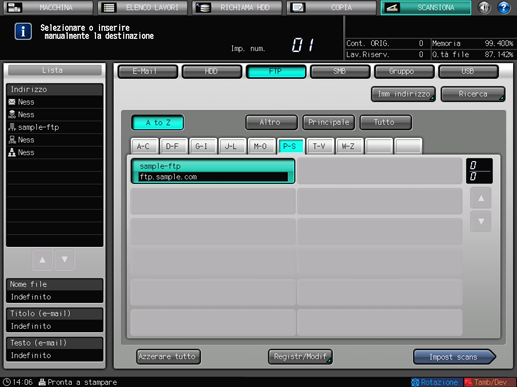Switch to RICHIAMA HDD tab
This screenshot has width=517, height=387.
pyautogui.click(x=237, y=7)
